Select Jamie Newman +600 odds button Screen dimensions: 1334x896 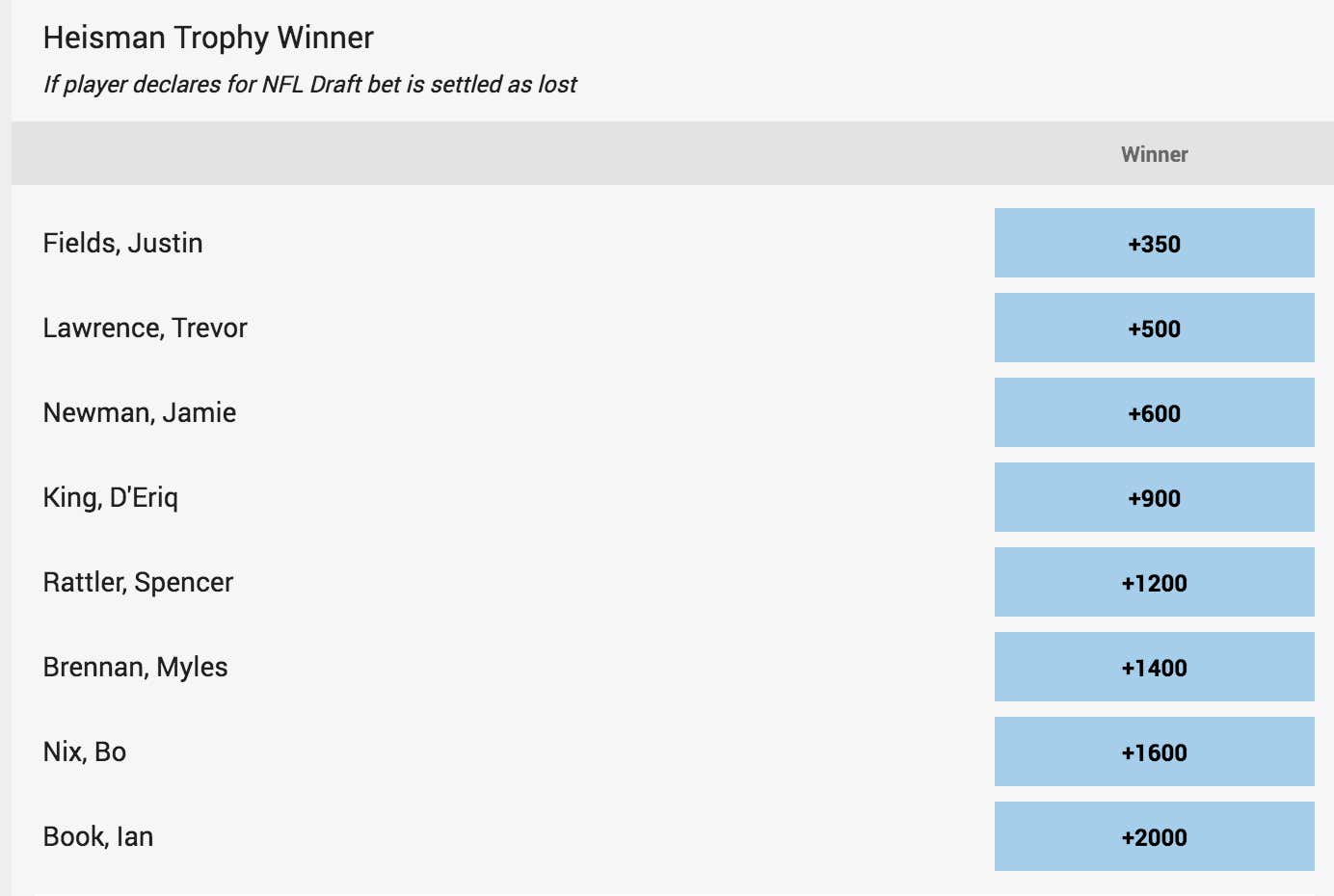[x=1154, y=412]
